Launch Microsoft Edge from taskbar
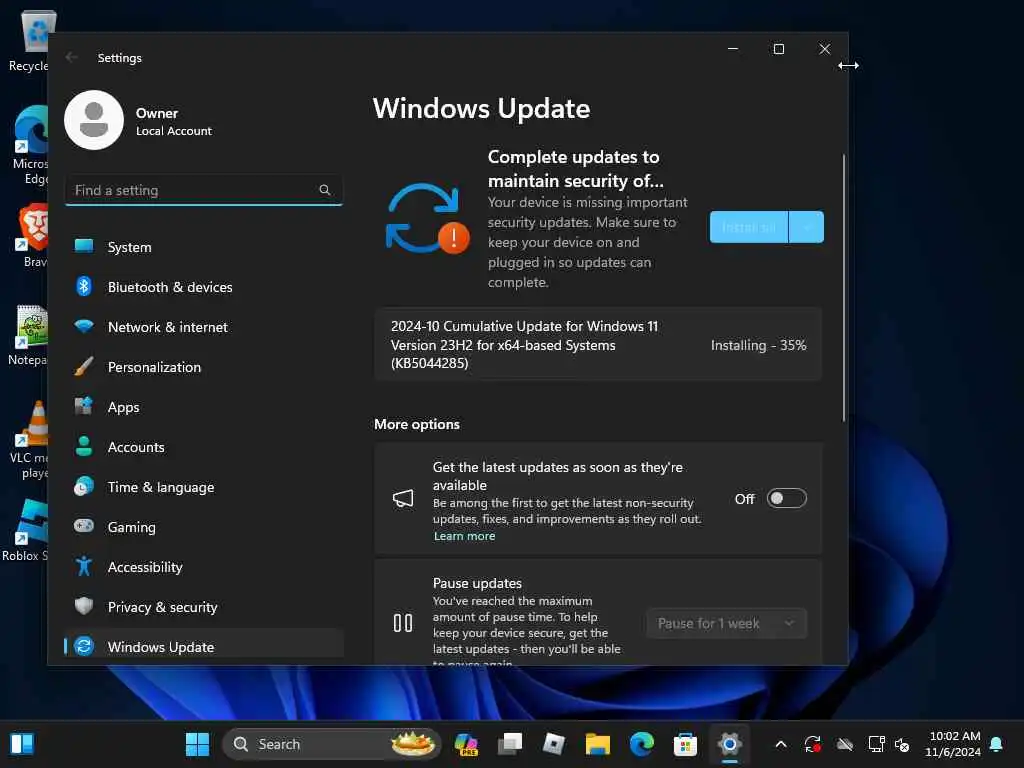This screenshot has width=1024, height=768. point(641,744)
